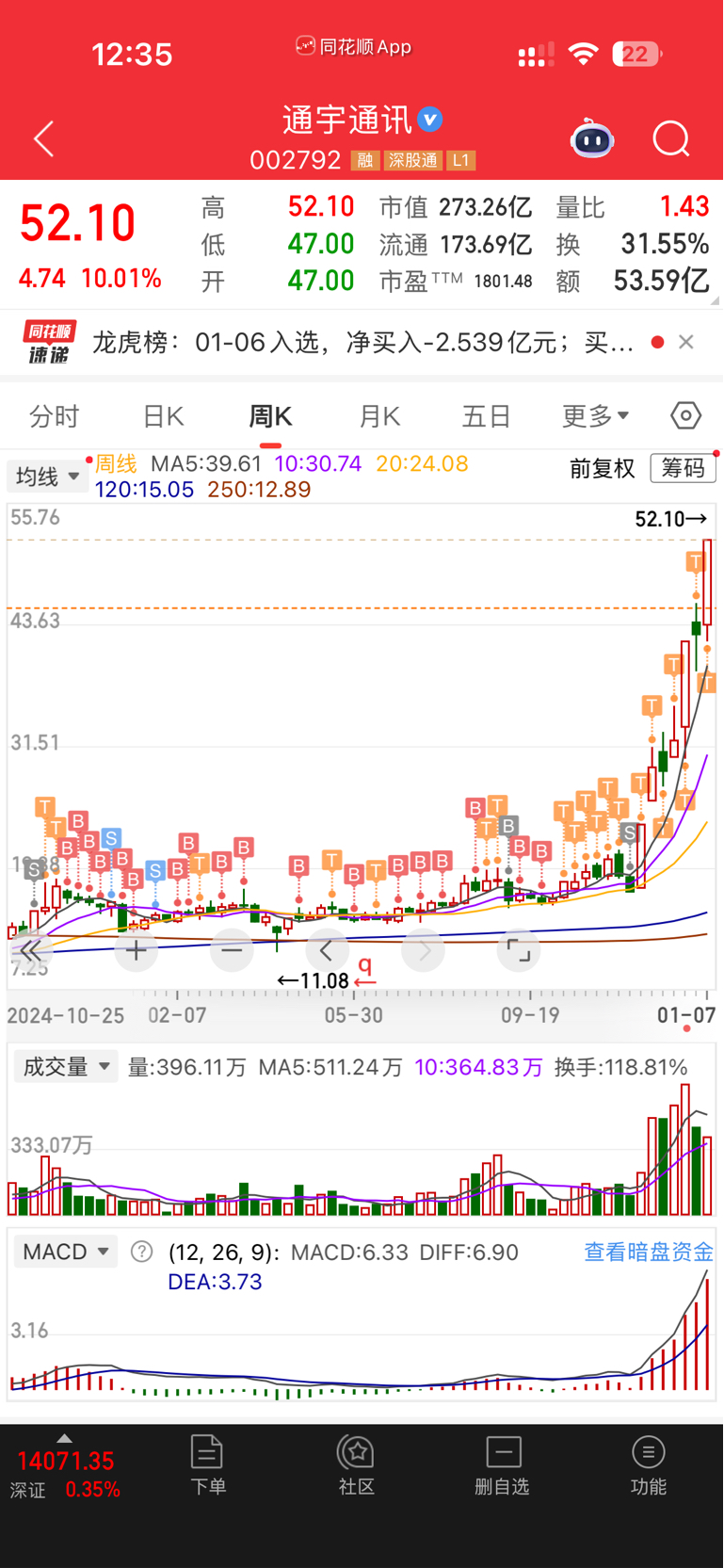
Task: Open the 更多 periods dropdown
Action: (x=596, y=416)
